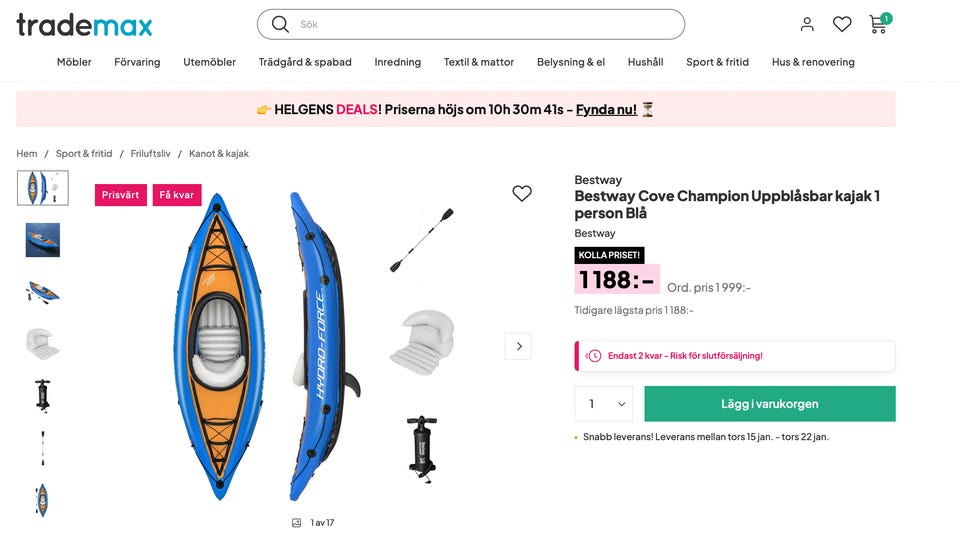
Task: Open Sport & fritid menu
Action: 717,62
